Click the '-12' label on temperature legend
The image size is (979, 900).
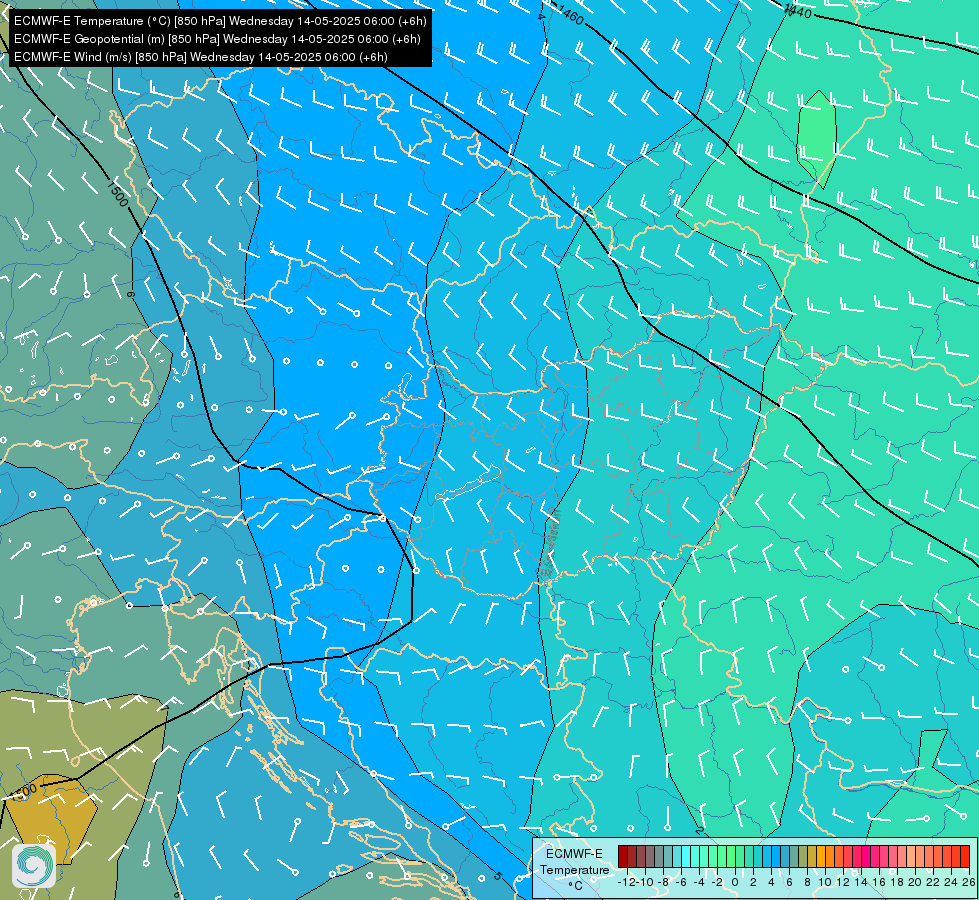[x=627, y=883]
